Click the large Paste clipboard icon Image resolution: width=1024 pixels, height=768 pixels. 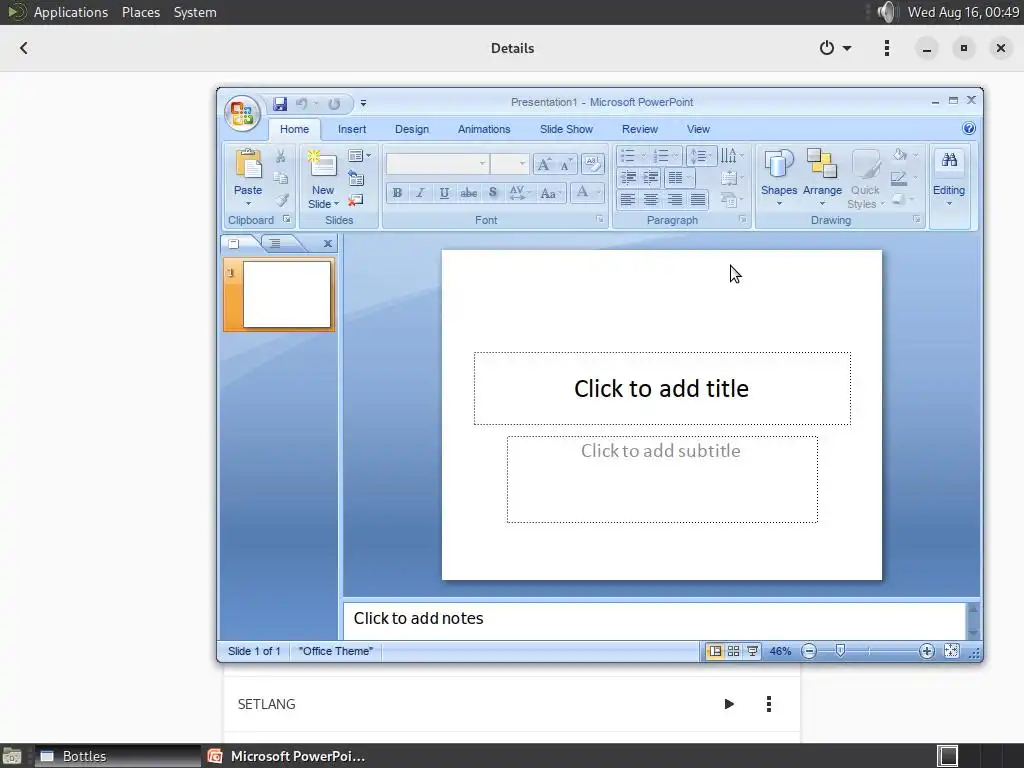coord(248,164)
